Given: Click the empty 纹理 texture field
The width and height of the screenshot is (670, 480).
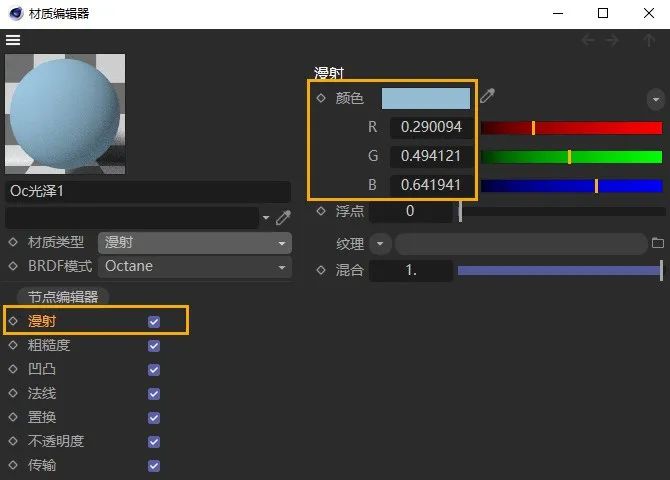Looking at the screenshot, I should [521, 244].
